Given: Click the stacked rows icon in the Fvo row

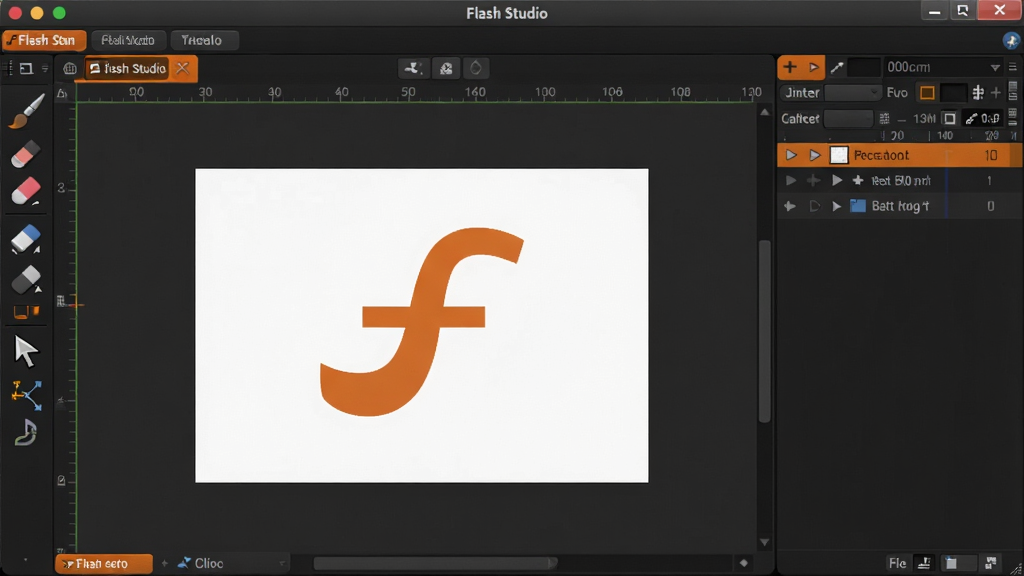Looking at the screenshot, I should tap(1013, 91).
